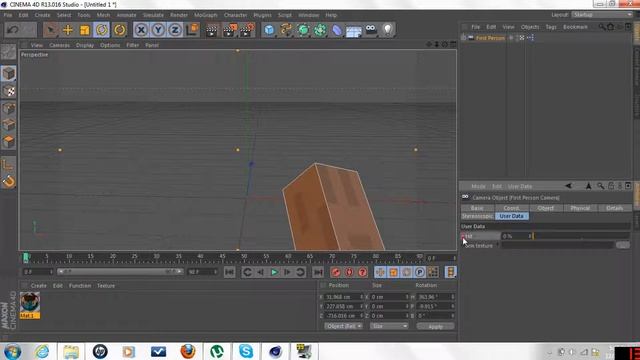Open the array modeling objects icon
640x360 pixels.
(320, 30)
